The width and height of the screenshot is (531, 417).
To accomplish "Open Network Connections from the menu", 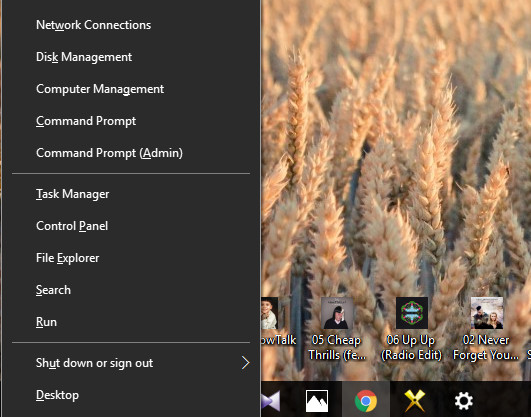I will pos(131,25).
